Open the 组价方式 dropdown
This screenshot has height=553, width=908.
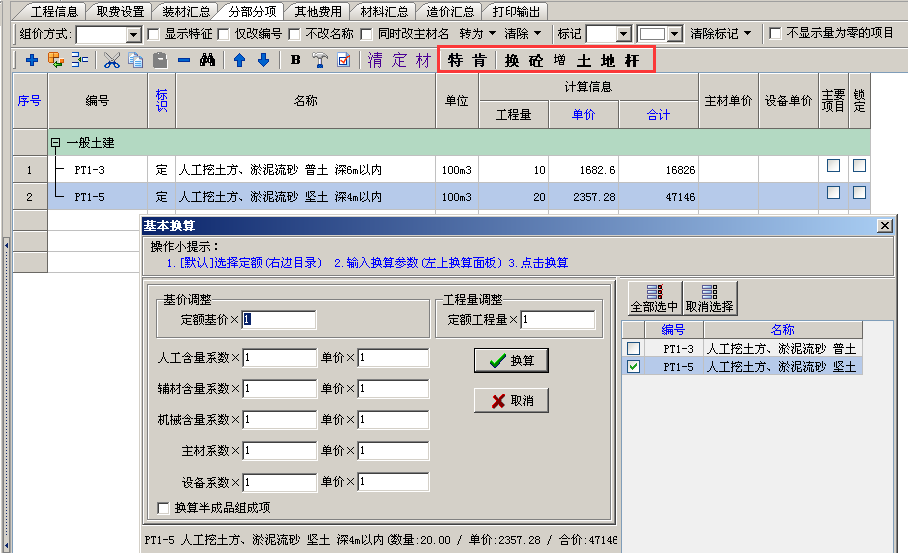tap(134, 35)
